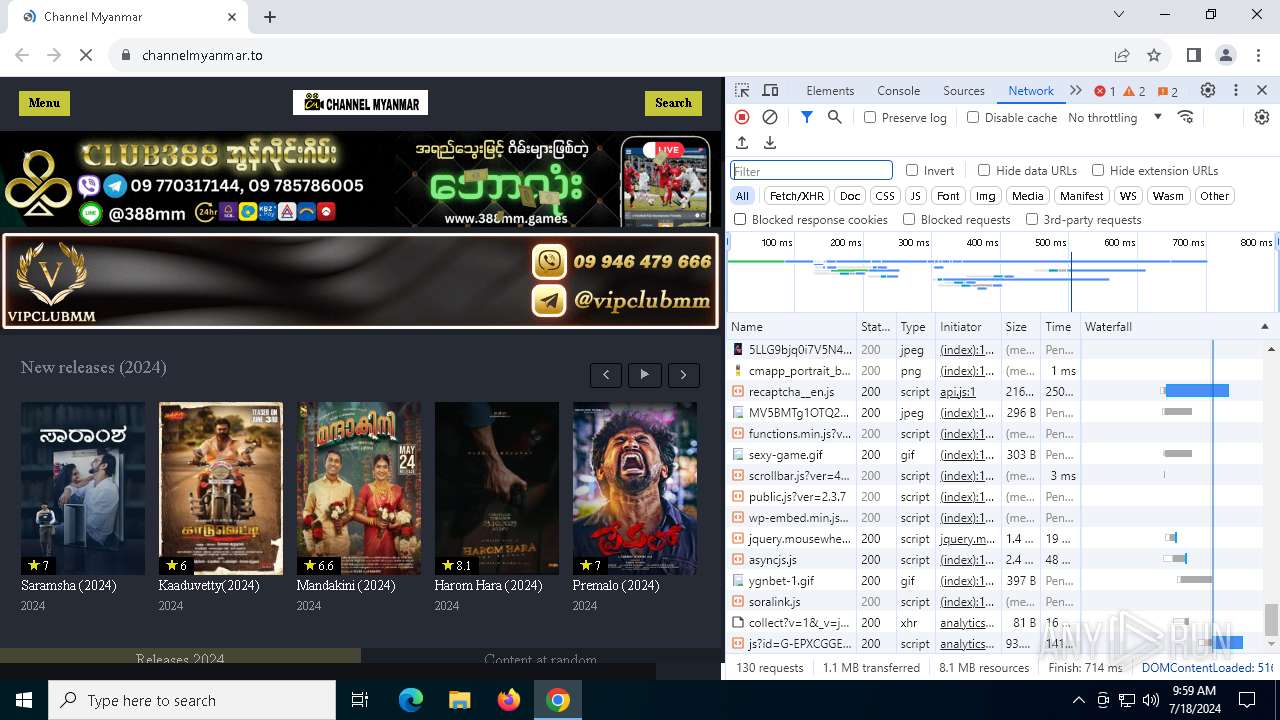This screenshot has height=720, width=1280.
Task: Open a new browser tab
Action: pos(270,17)
